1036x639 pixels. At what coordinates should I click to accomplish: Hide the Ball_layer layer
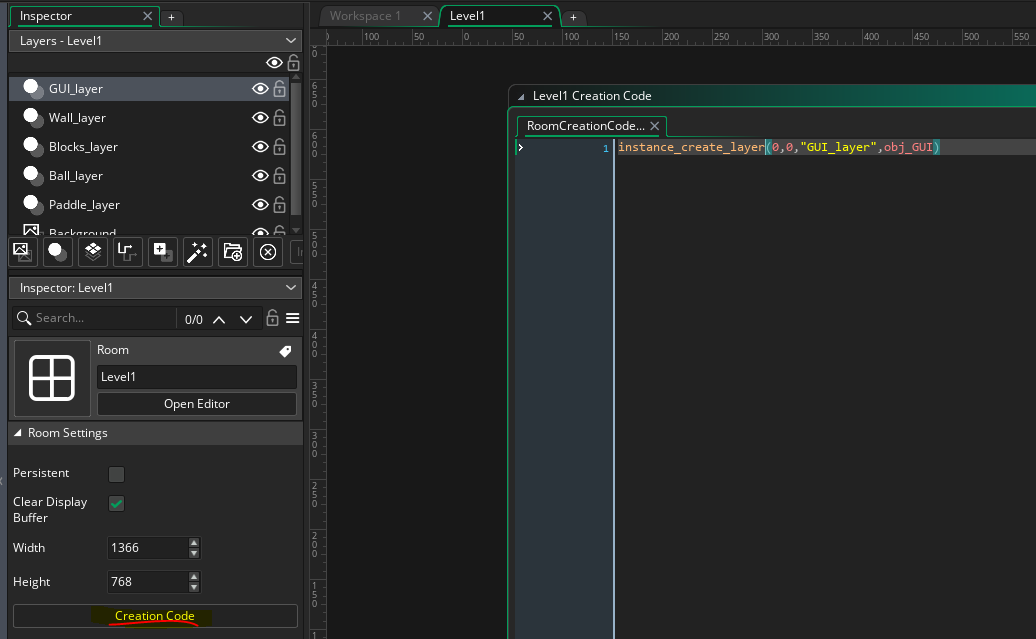click(260, 176)
